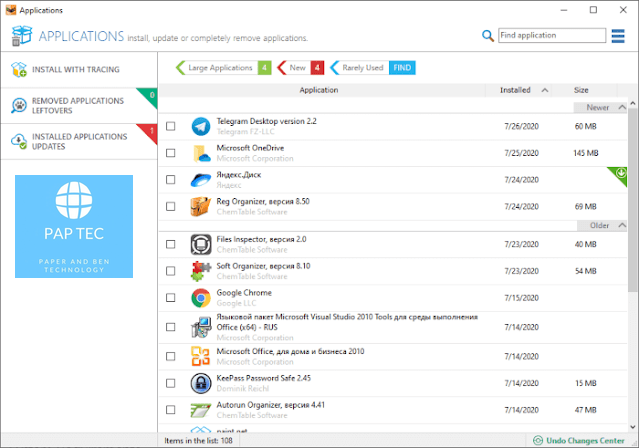Screen dimensions: 639x448
Task: Click the blue FIND button
Action: 402,68
